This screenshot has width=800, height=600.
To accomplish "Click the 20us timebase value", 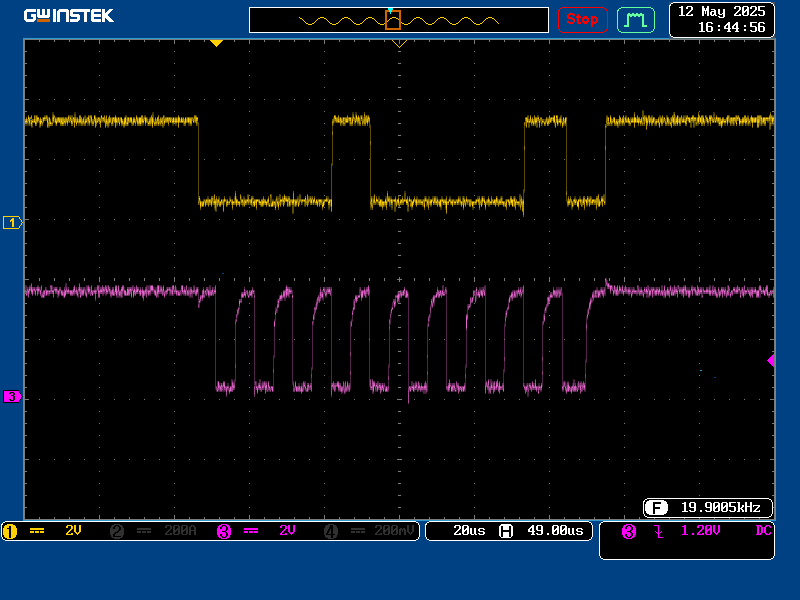I will click(x=469, y=531).
